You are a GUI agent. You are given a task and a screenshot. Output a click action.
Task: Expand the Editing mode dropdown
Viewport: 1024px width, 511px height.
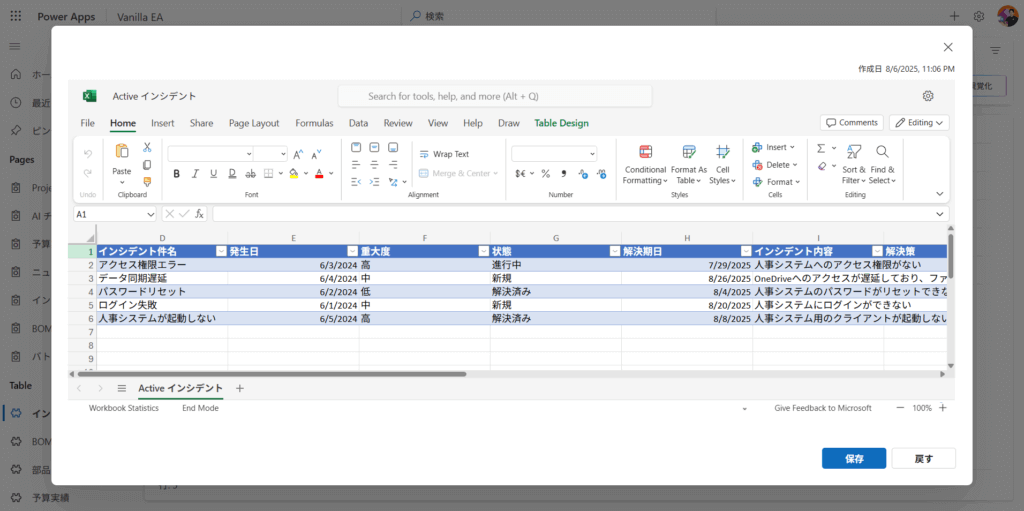coord(919,123)
